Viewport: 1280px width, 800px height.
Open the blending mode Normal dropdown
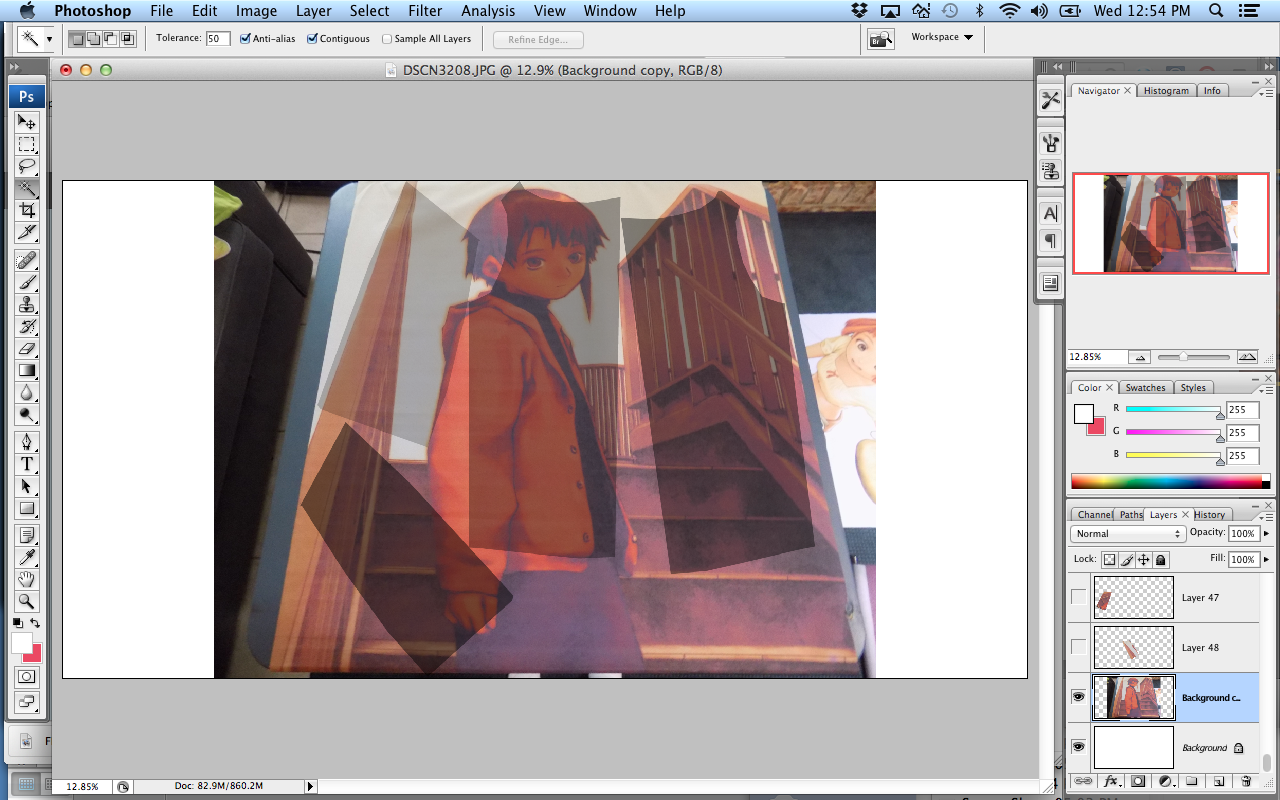click(1128, 534)
